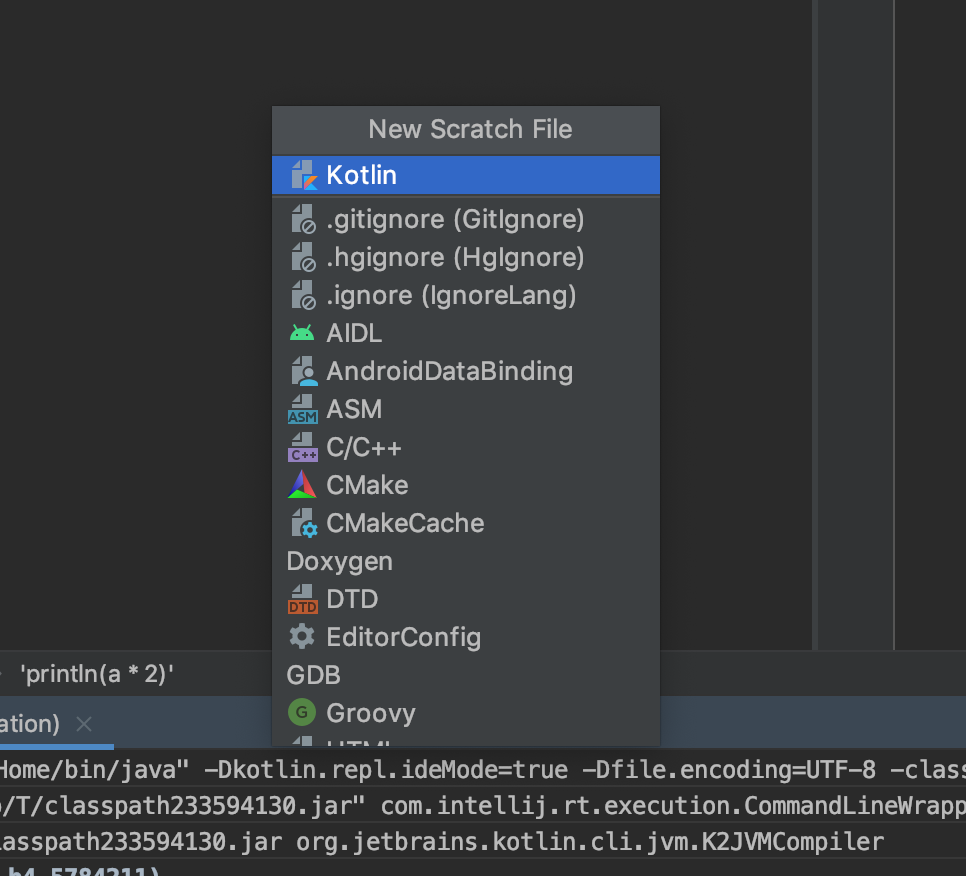Click the New Scratch File popup title

470,130
